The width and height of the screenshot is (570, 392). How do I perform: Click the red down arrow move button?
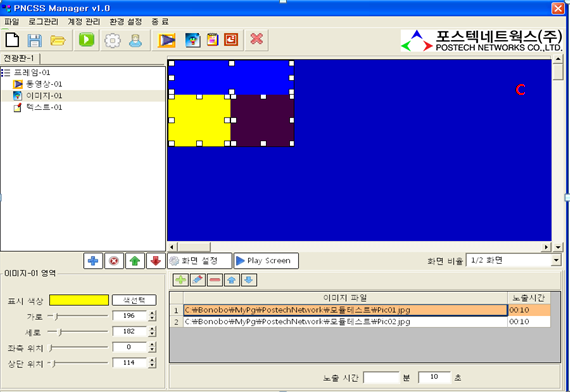point(156,261)
